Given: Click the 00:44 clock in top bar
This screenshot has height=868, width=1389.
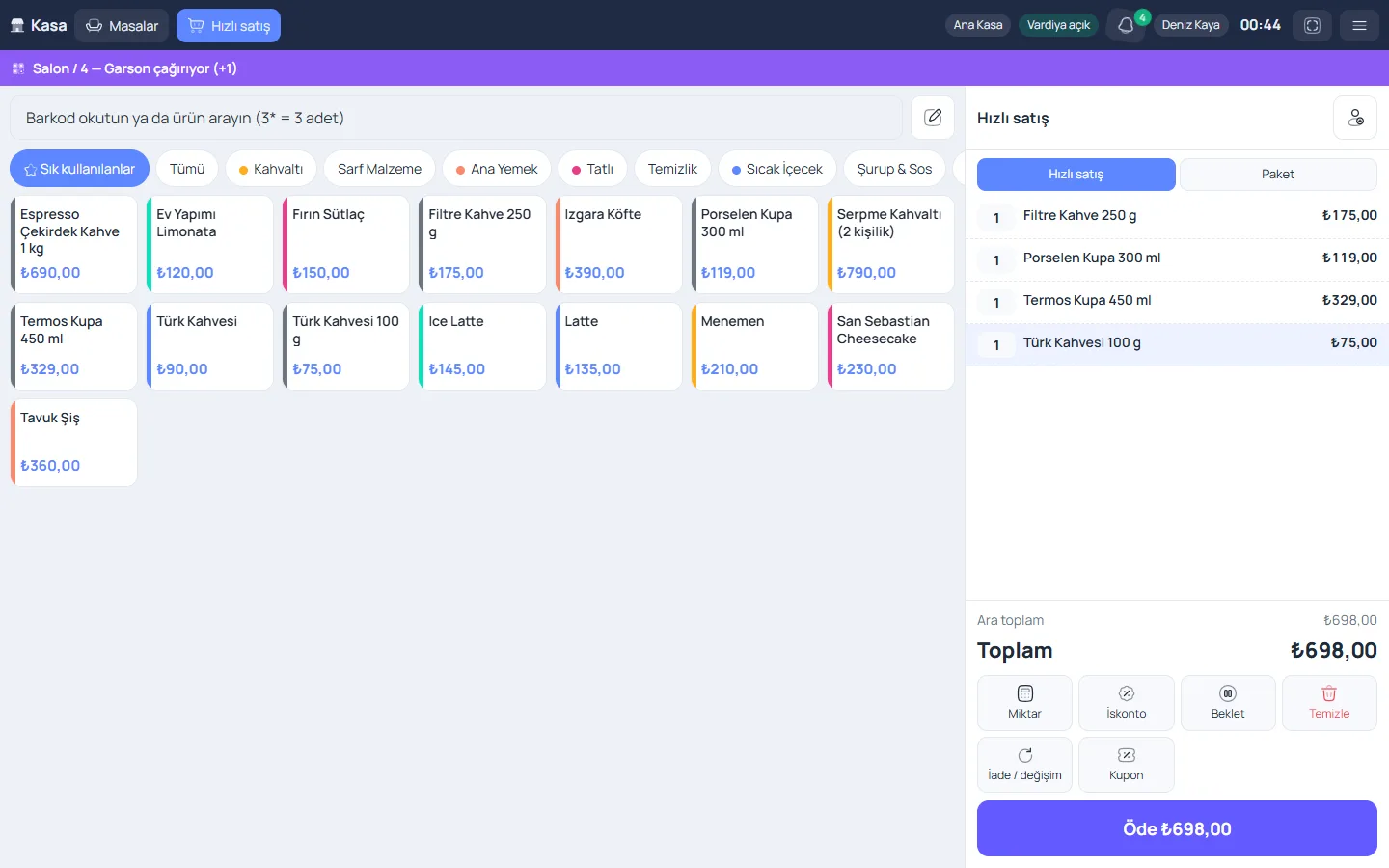Looking at the screenshot, I should coord(1260,25).
